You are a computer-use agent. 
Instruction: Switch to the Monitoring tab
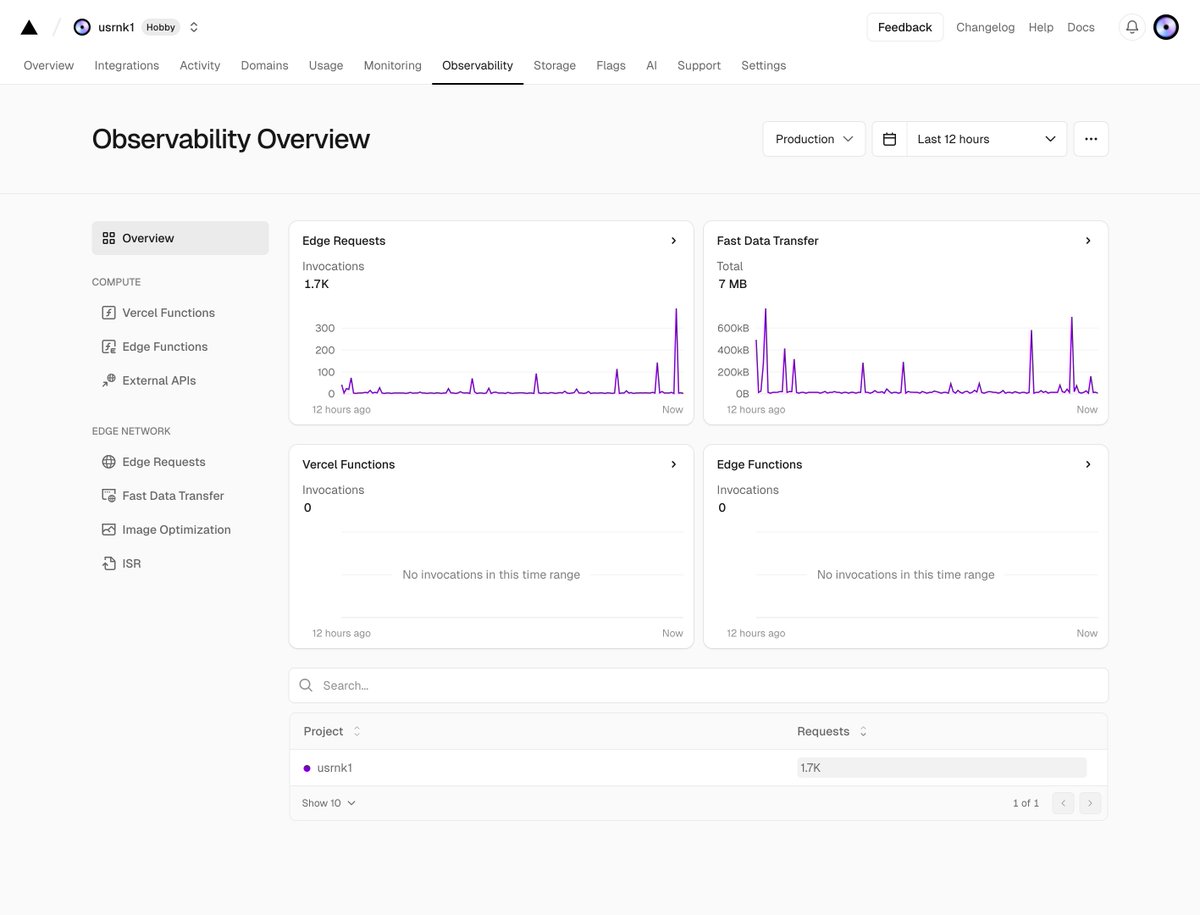393,66
